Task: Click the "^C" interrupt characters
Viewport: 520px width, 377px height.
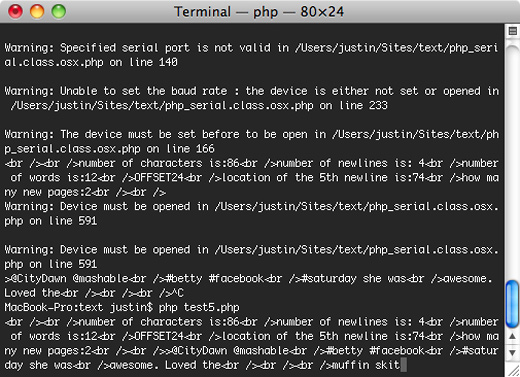Action: (177, 293)
